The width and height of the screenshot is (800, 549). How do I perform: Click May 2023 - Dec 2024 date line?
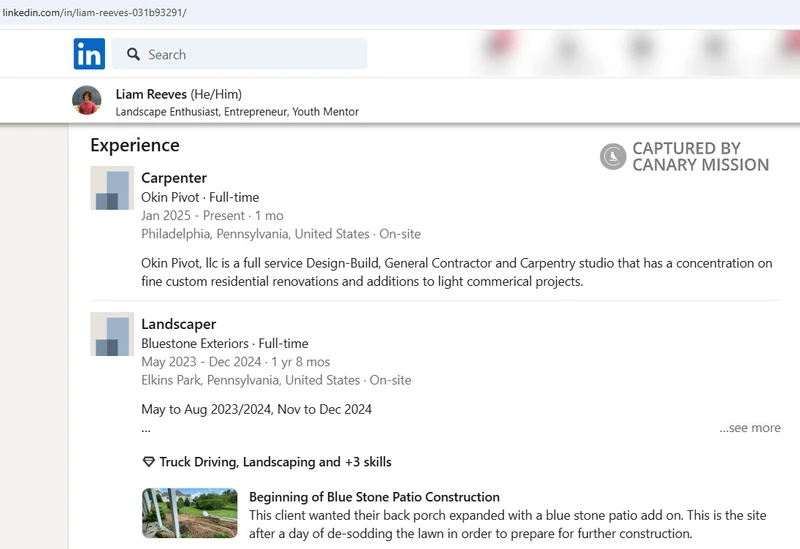pyautogui.click(x=236, y=362)
